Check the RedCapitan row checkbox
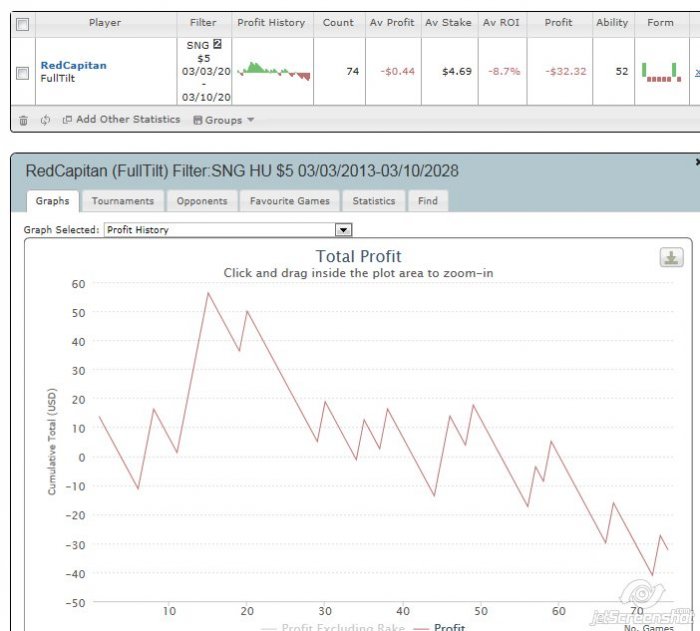 pos(23,72)
